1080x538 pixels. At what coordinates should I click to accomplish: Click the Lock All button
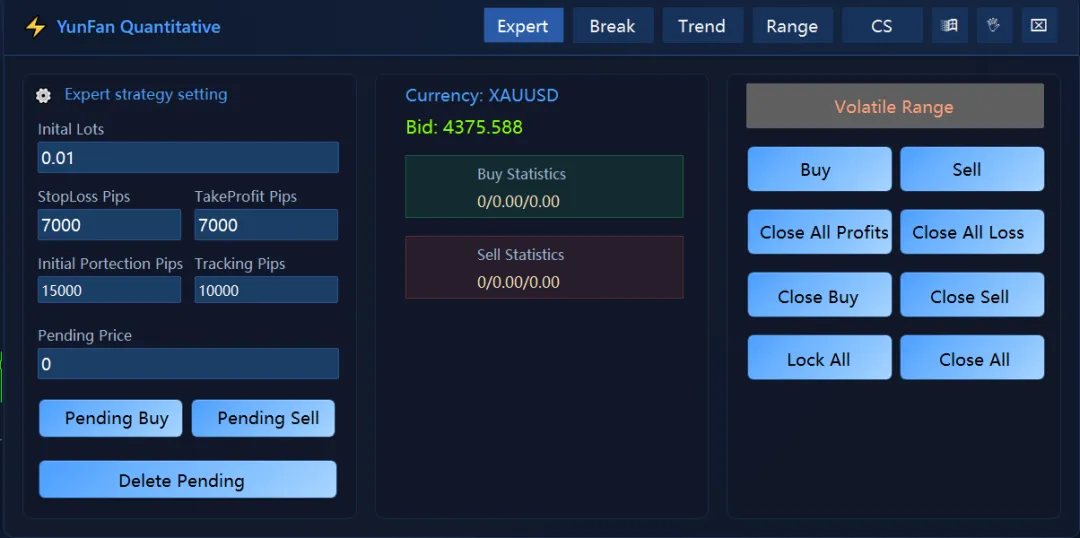pyautogui.click(x=820, y=358)
